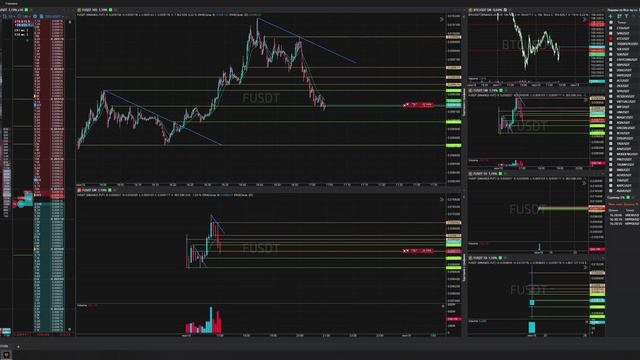This screenshot has height=360, width=640.
Task: Select the main FUSDT 5M chart title tab
Action: click(95, 10)
